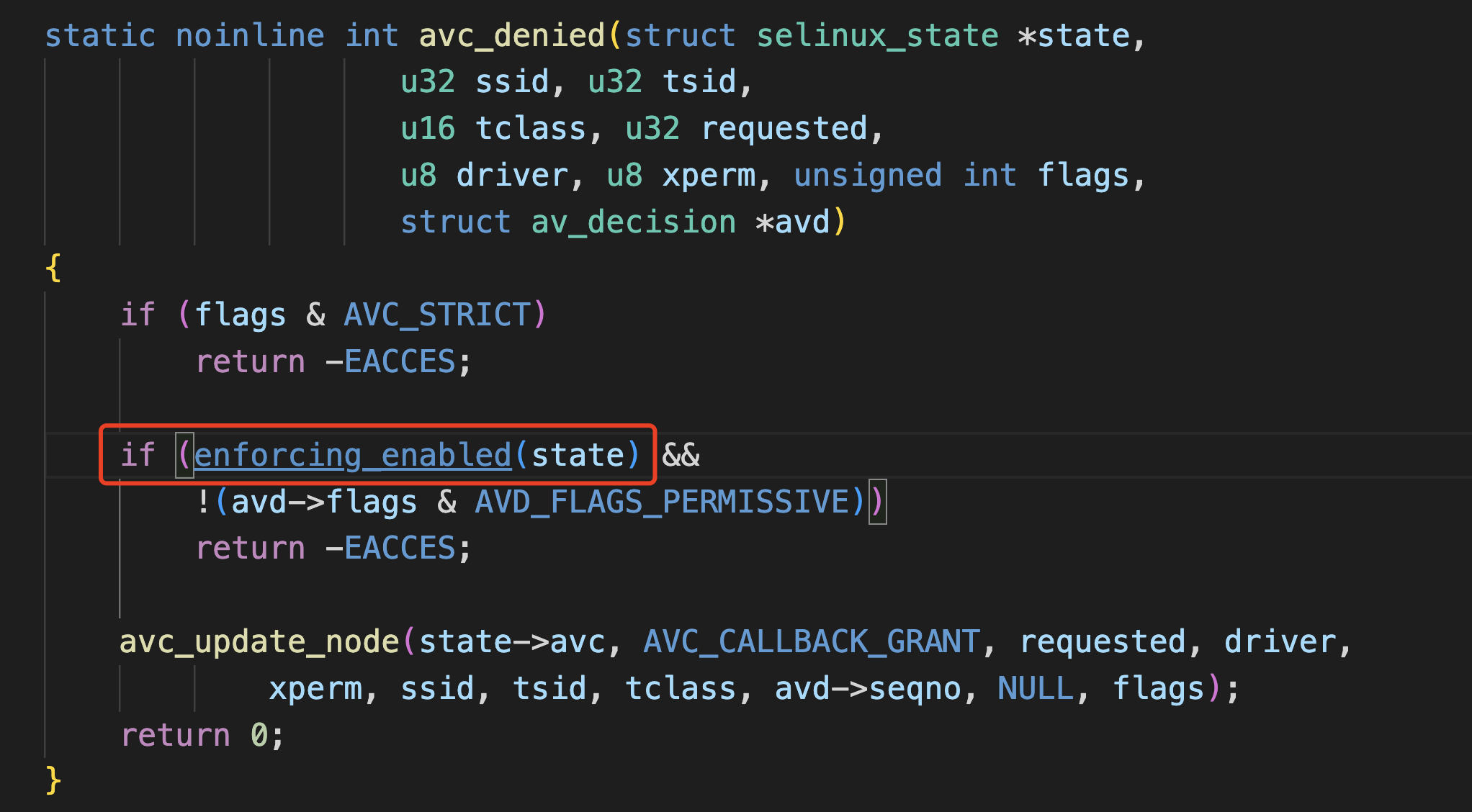
Task: Click the AVC_STRICT macro
Action: (437, 315)
